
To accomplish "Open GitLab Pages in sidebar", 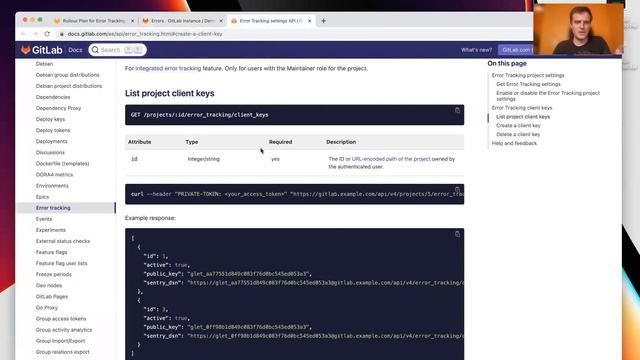I will click(x=52, y=297).
